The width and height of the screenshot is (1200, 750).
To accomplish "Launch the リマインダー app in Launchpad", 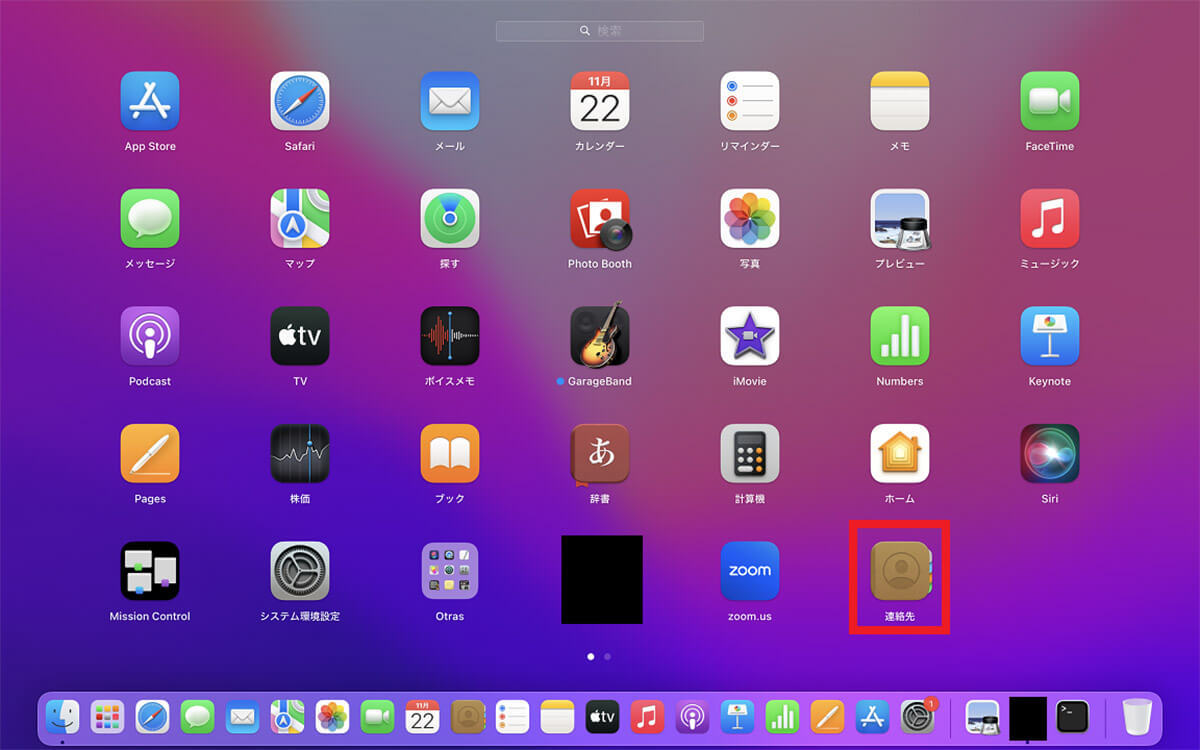I will pyautogui.click(x=750, y=101).
